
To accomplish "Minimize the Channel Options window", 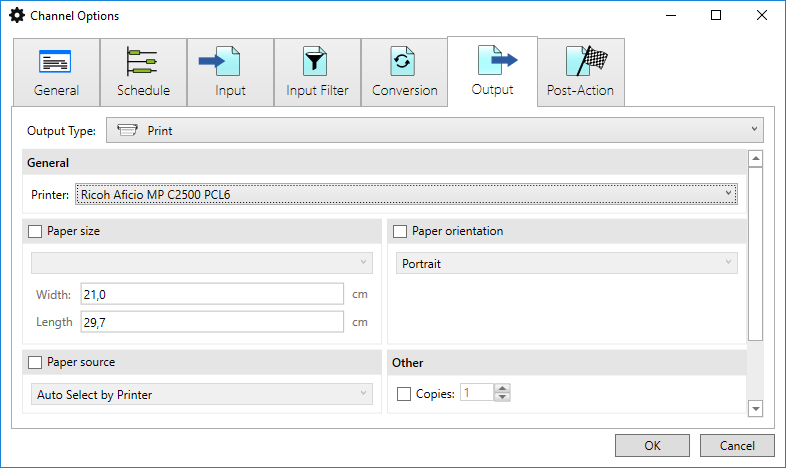I will [x=671, y=16].
